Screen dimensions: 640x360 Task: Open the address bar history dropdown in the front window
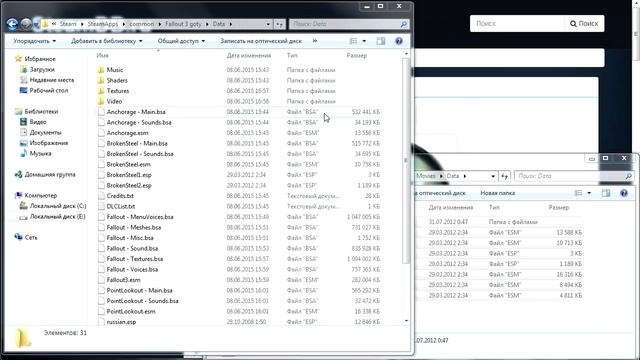[x=268, y=24]
